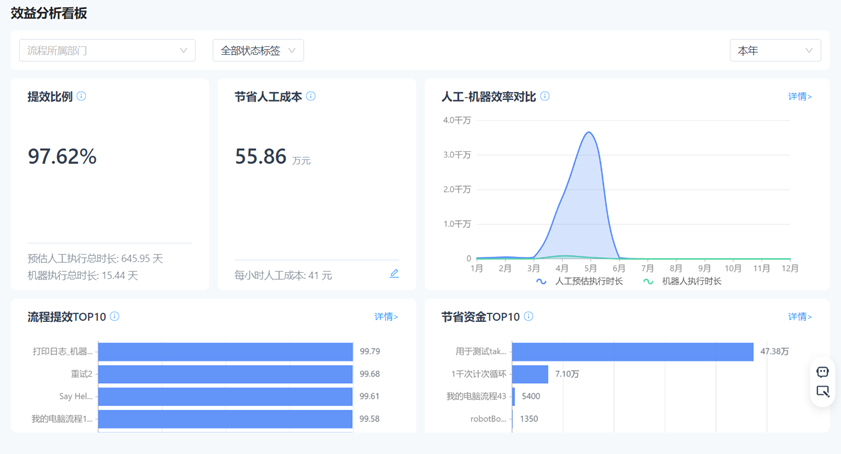
Task: Click the 打印日志 bar in TOP10 chart
Action: pyautogui.click(x=225, y=352)
